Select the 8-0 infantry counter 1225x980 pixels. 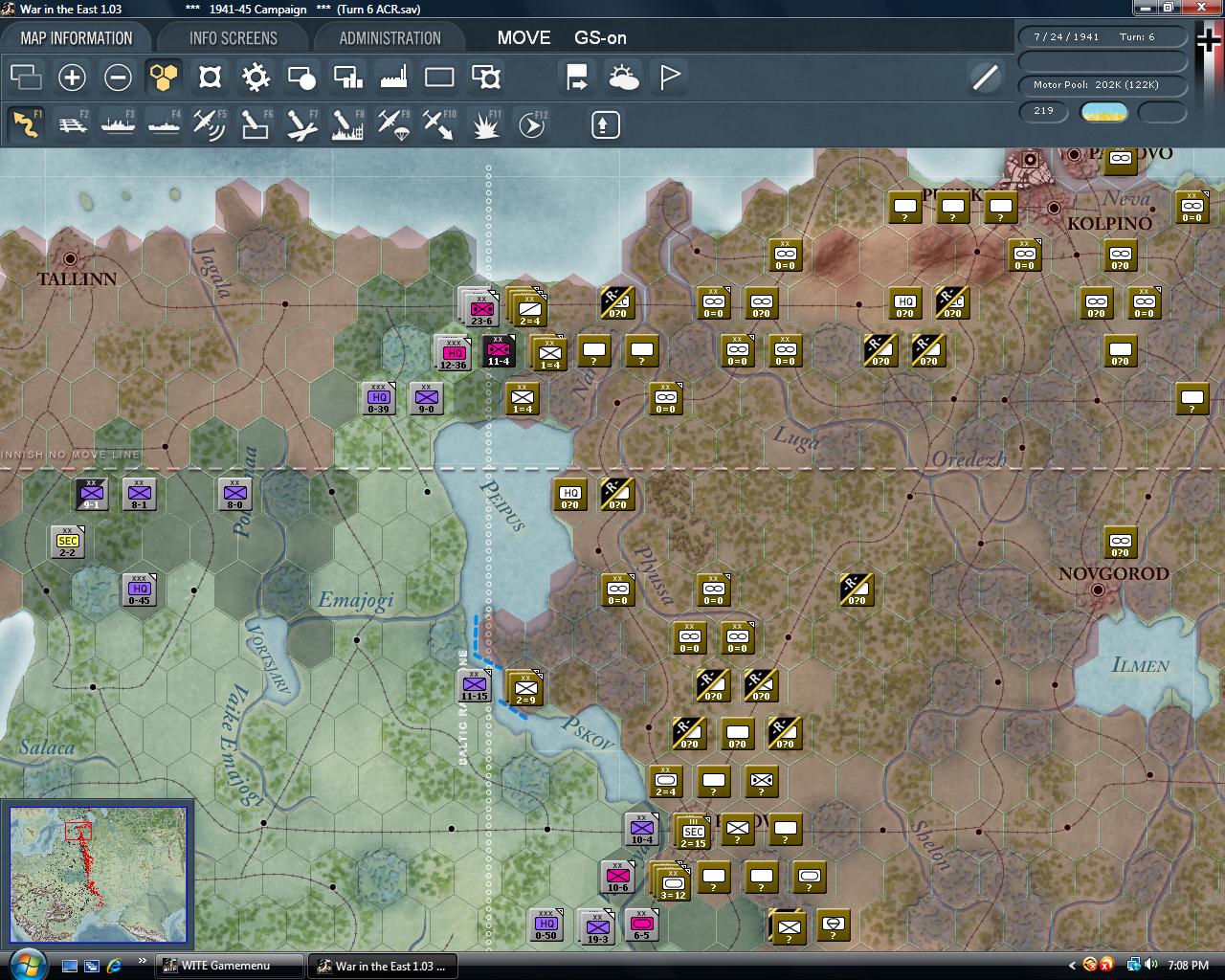[235, 494]
